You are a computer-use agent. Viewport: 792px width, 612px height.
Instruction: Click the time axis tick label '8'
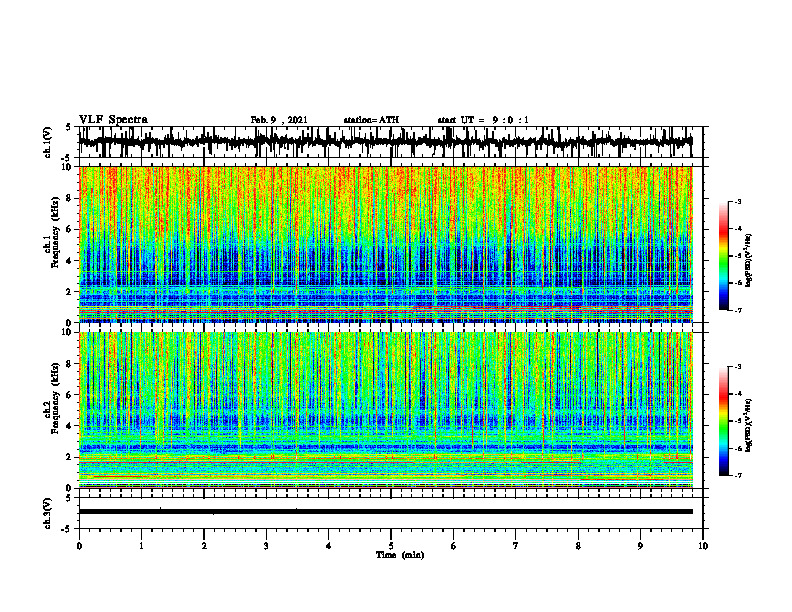pyautogui.click(x=578, y=546)
